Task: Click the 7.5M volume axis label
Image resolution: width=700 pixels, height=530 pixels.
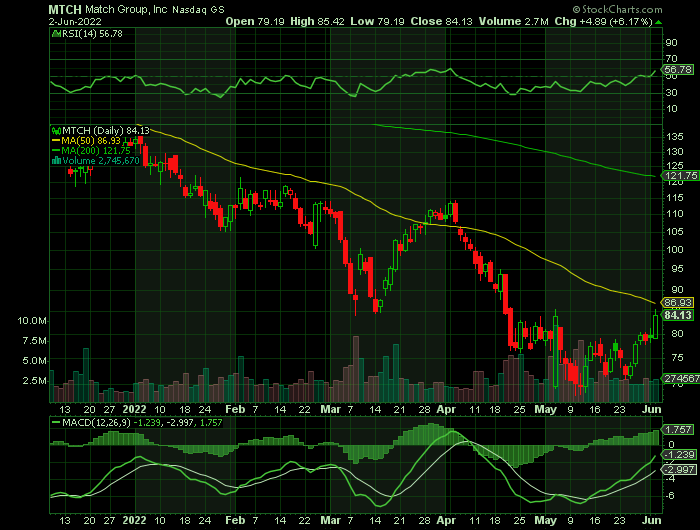Action: pyautogui.click(x=34, y=341)
